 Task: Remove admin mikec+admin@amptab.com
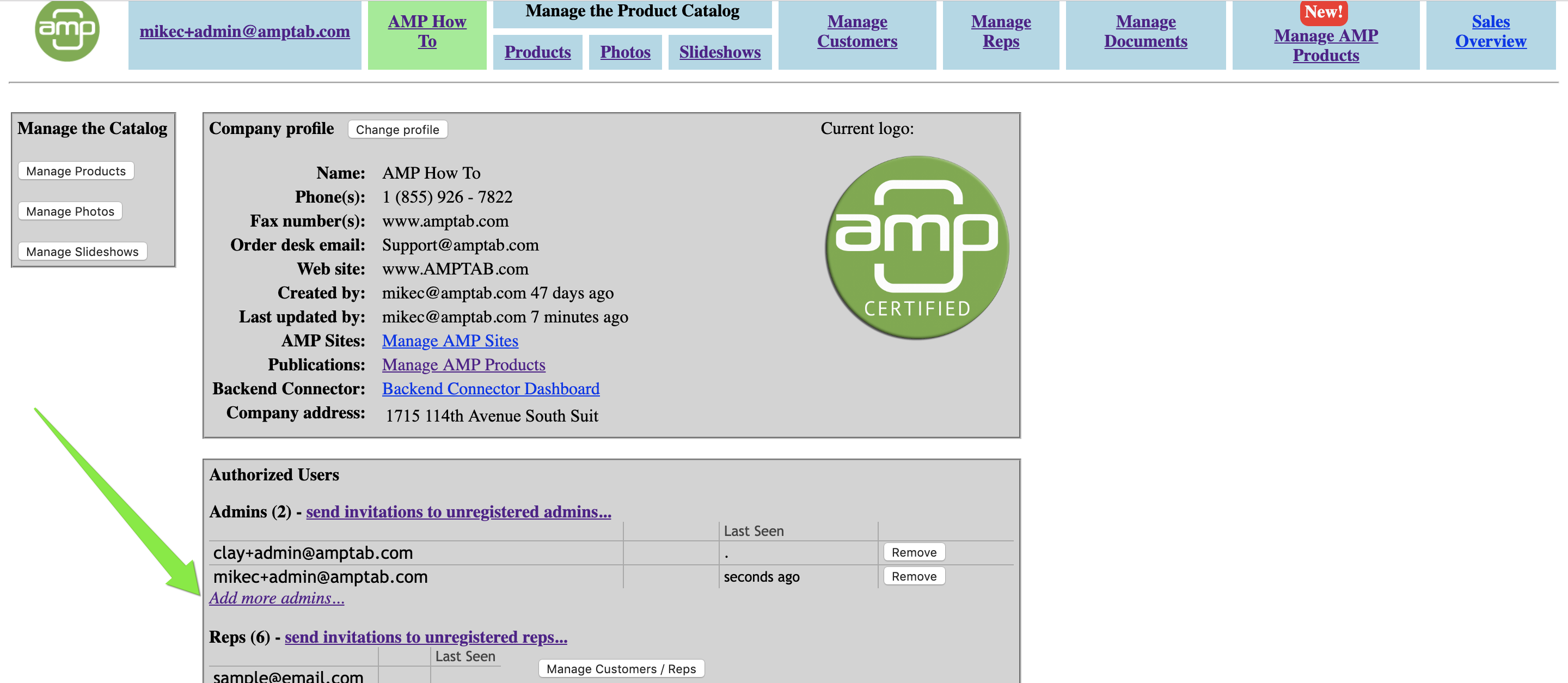[x=914, y=576]
